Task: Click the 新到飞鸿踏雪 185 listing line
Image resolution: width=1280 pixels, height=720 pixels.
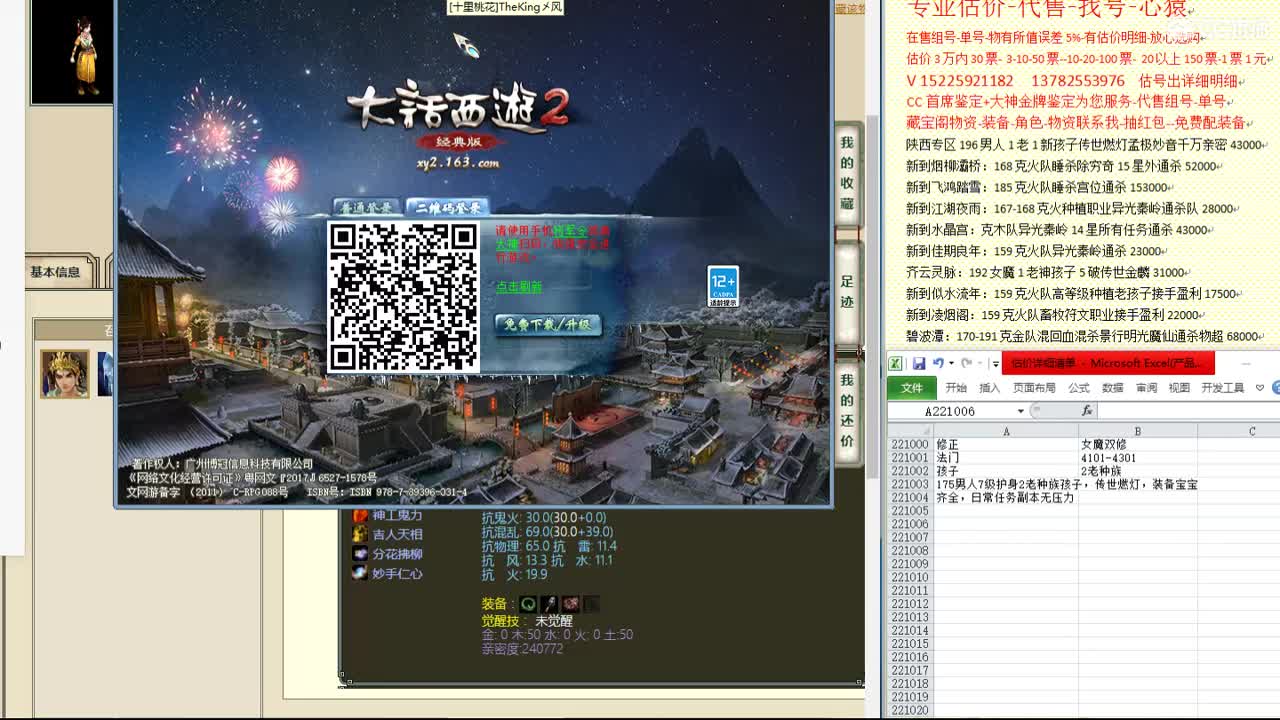Action: pos(1038,187)
